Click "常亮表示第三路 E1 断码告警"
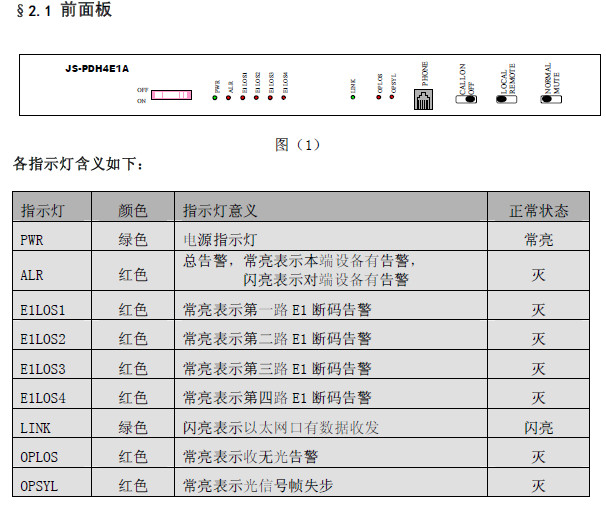 pyautogui.click(x=277, y=369)
